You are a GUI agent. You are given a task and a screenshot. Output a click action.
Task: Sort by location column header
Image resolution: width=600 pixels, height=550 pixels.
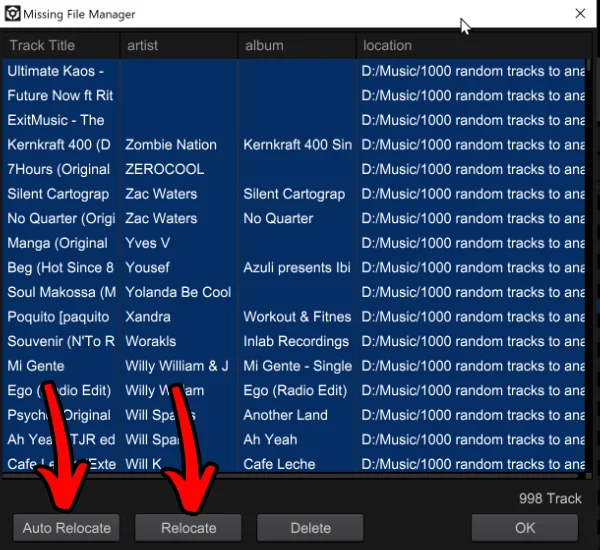(470, 45)
